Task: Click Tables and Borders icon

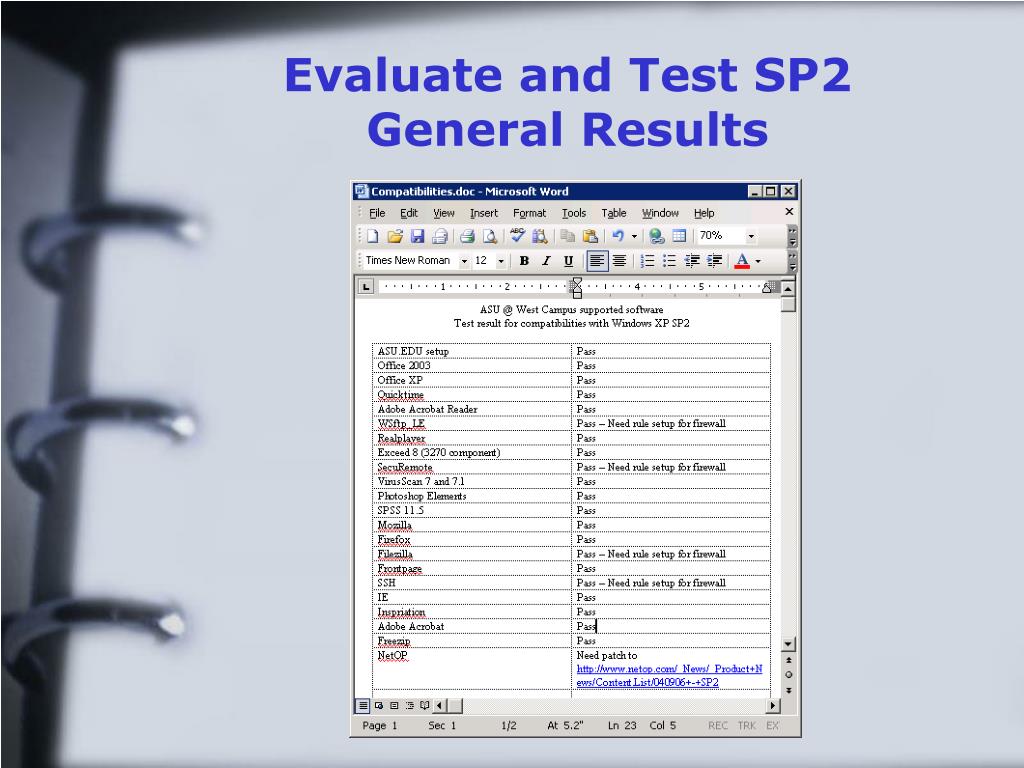Action: (679, 236)
